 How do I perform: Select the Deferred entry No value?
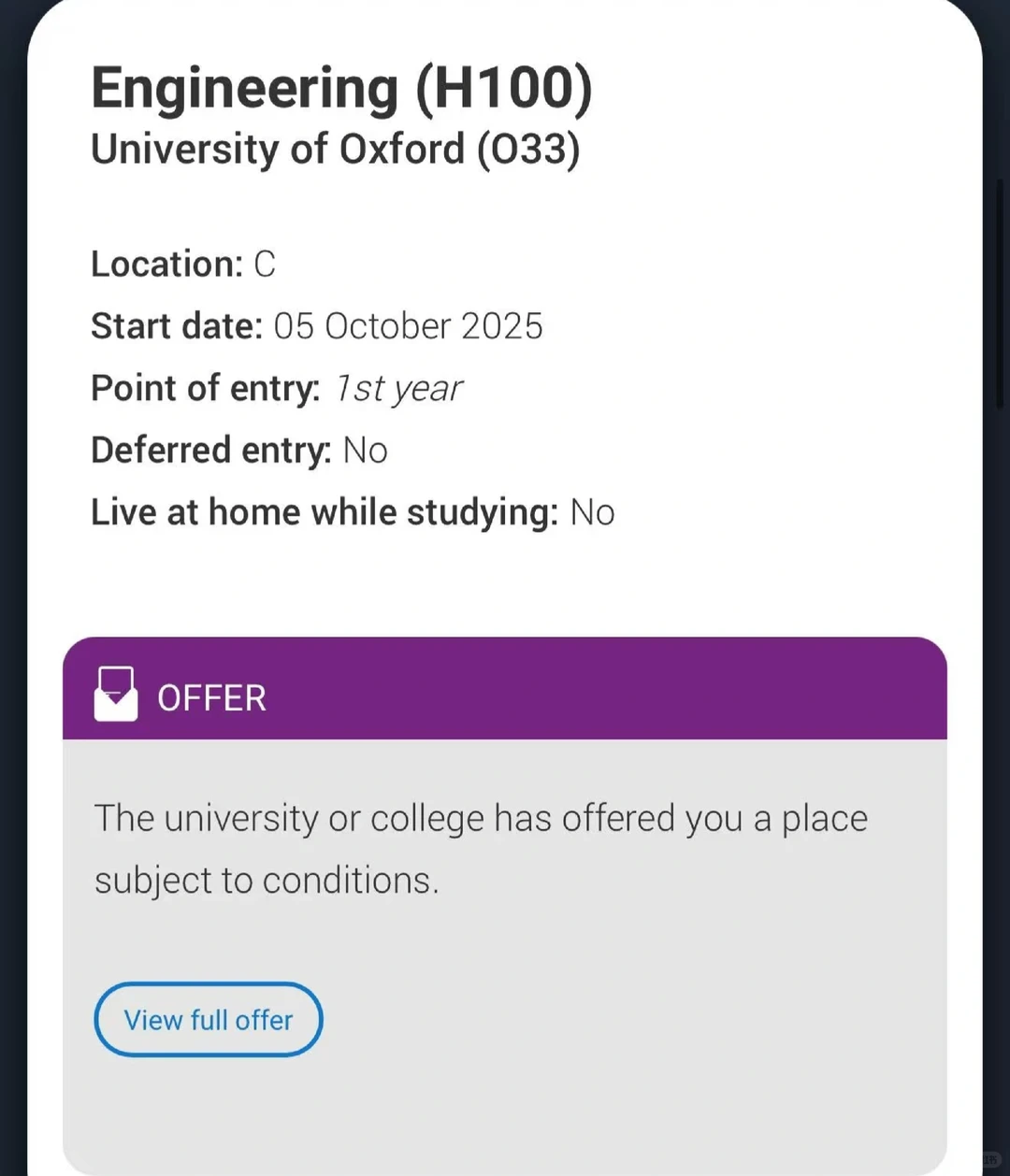pos(366,451)
